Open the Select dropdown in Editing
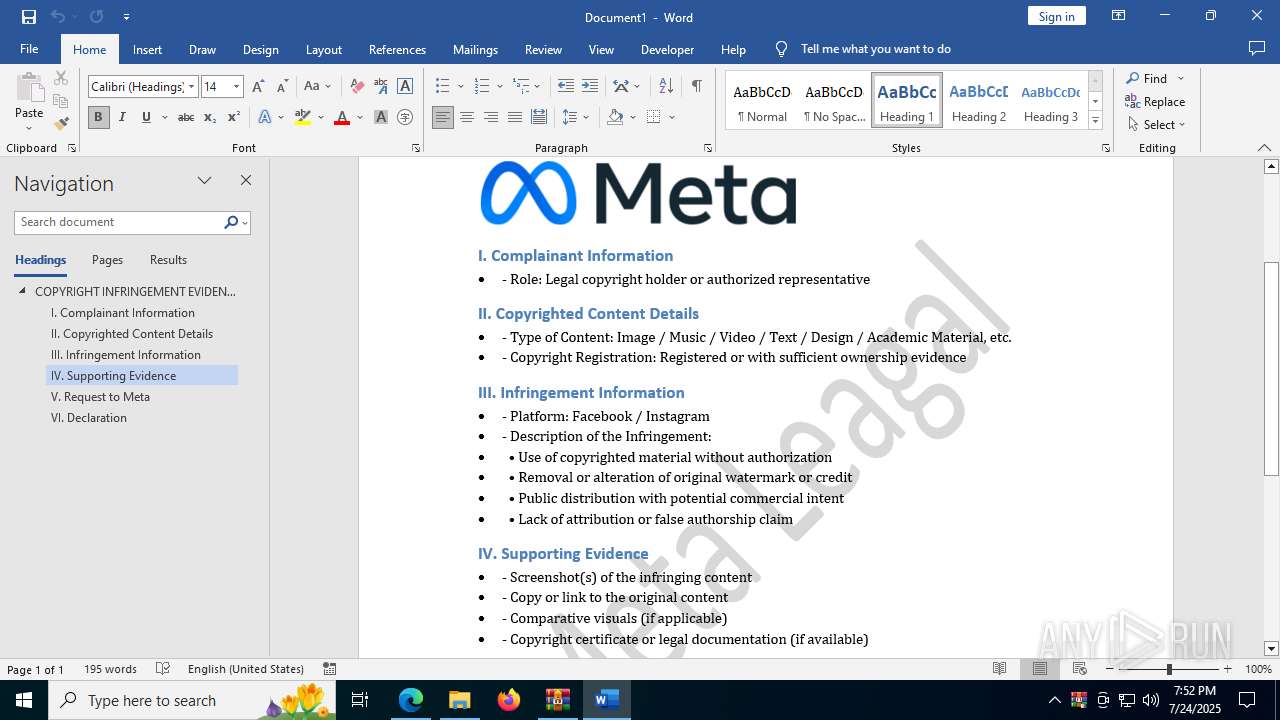Screen dimensions: 1280x720 coord(1157,125)
